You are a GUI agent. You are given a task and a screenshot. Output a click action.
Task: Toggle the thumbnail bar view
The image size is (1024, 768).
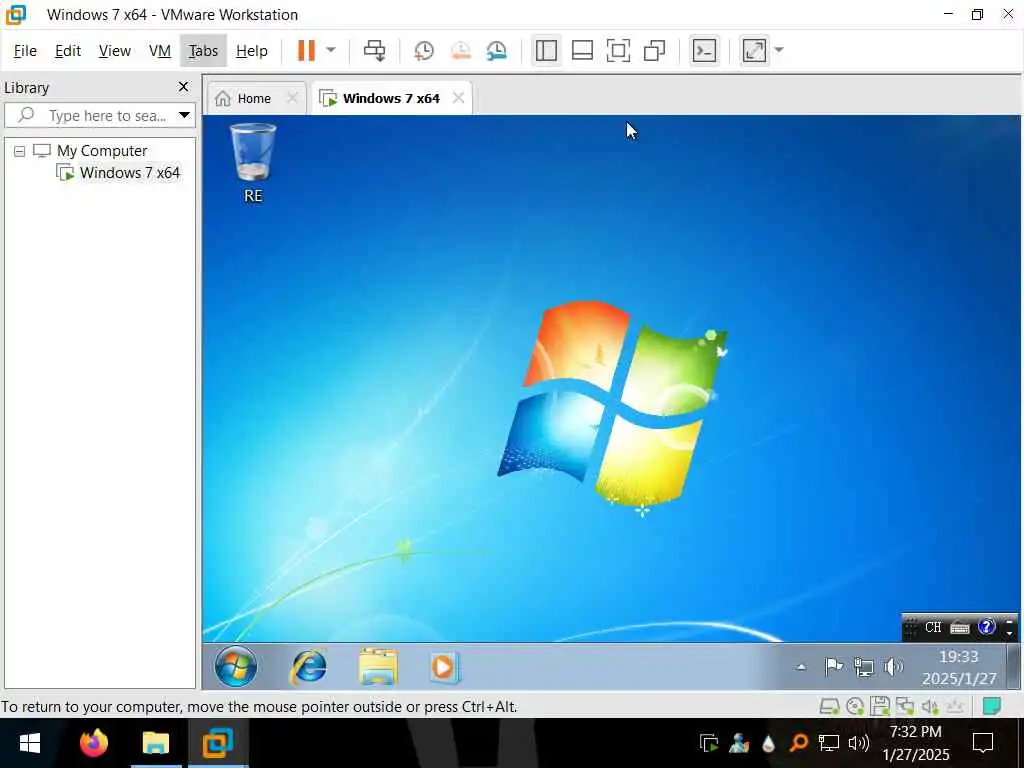tap(582, 50)
